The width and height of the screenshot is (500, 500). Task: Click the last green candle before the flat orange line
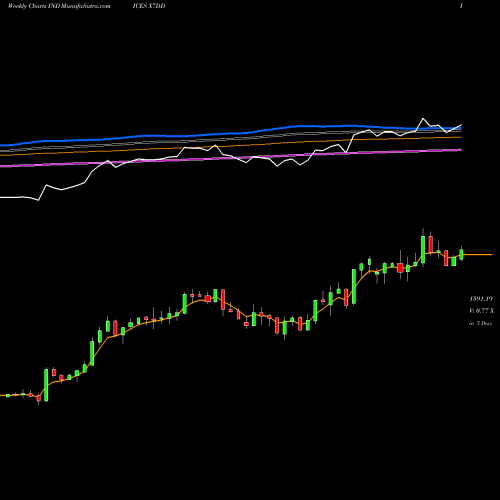[461, 254]
